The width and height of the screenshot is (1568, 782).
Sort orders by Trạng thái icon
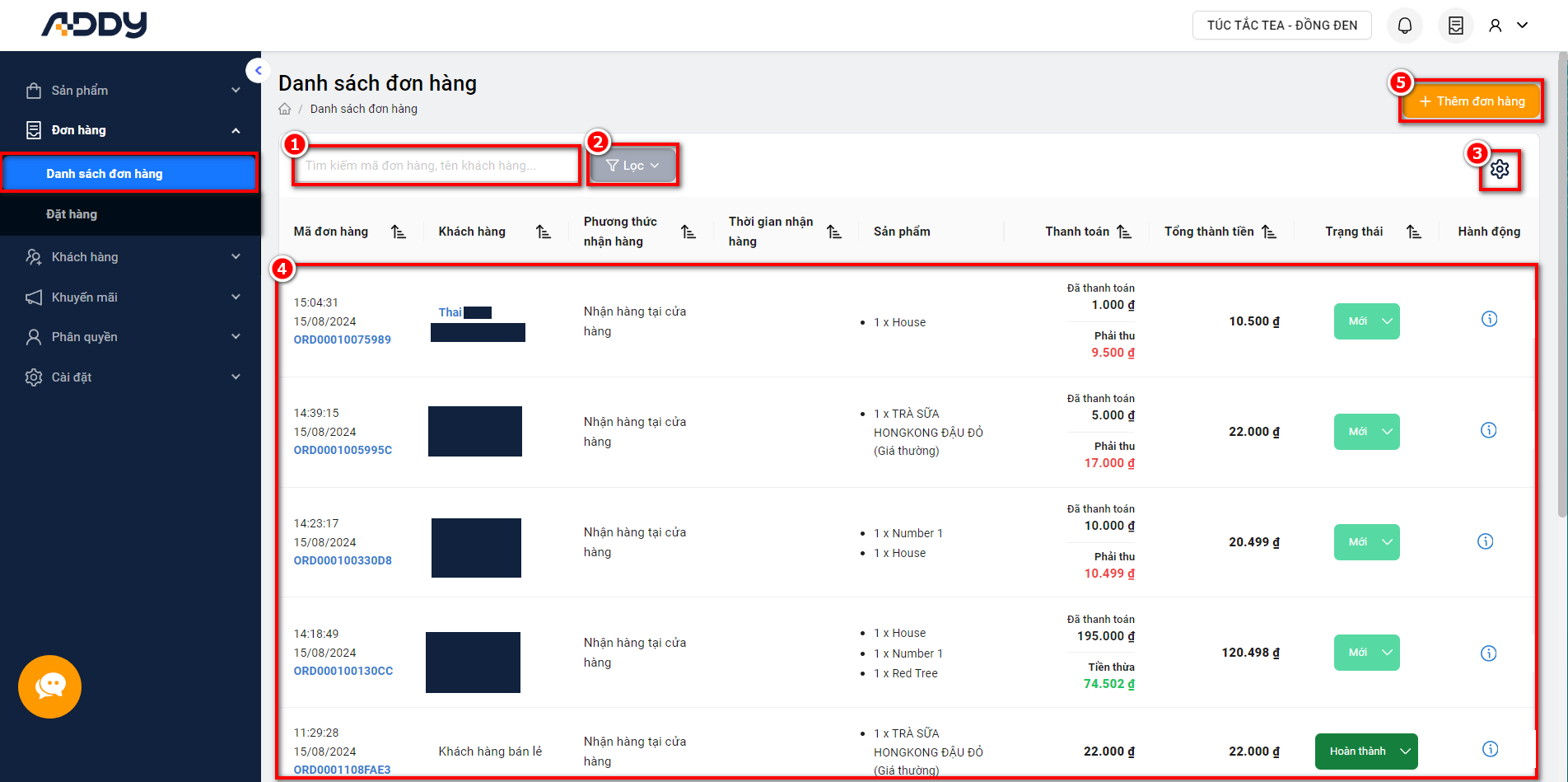(1413, 232)
